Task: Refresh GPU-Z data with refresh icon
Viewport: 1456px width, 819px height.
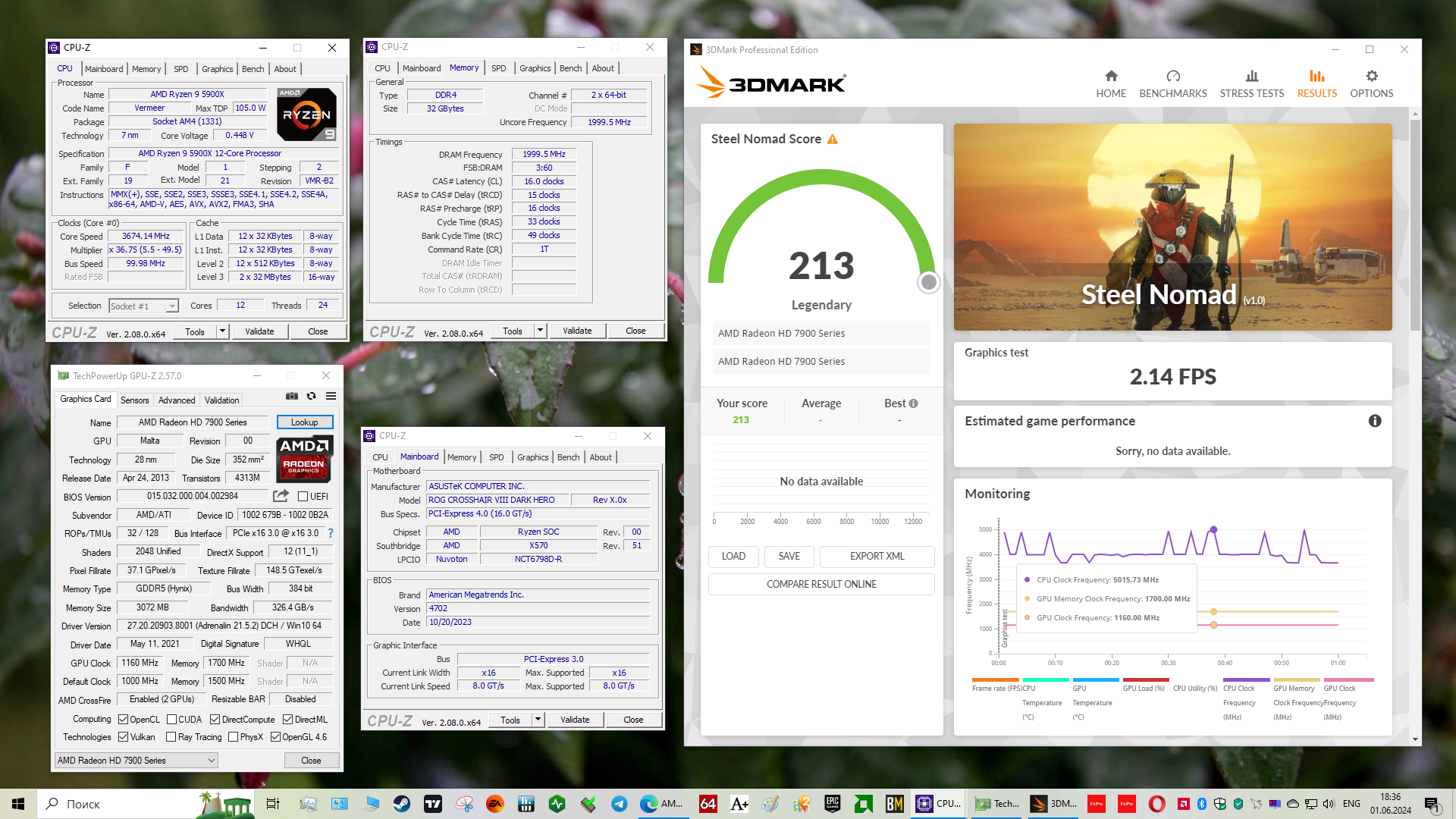Action: click(311, 396)
